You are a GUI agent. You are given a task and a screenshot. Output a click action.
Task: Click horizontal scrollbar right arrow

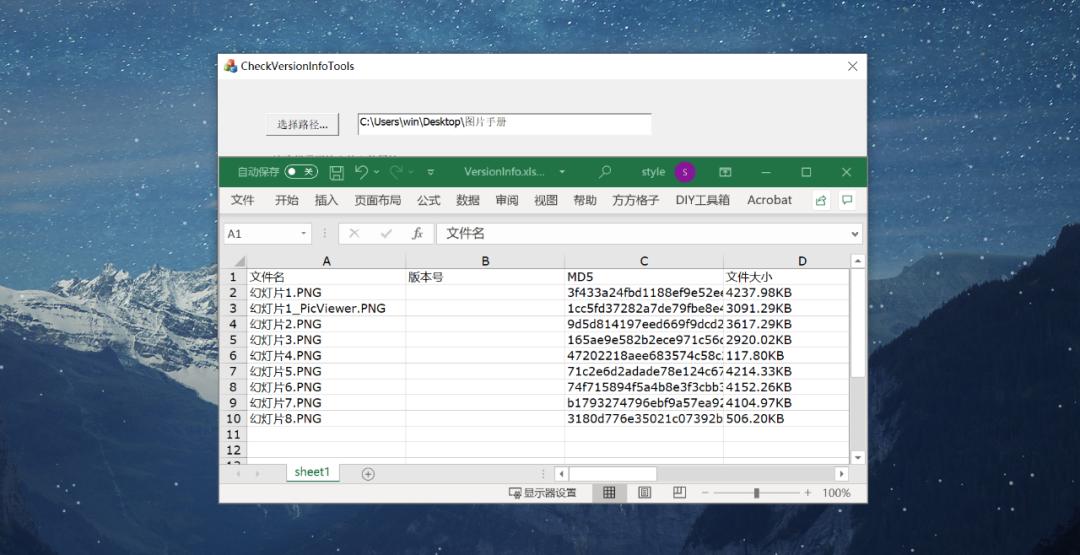point(842,474)
